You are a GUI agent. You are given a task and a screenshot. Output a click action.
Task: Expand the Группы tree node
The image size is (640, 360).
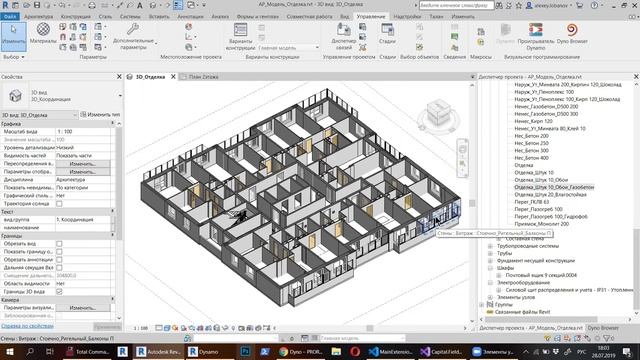pos(482,304)
